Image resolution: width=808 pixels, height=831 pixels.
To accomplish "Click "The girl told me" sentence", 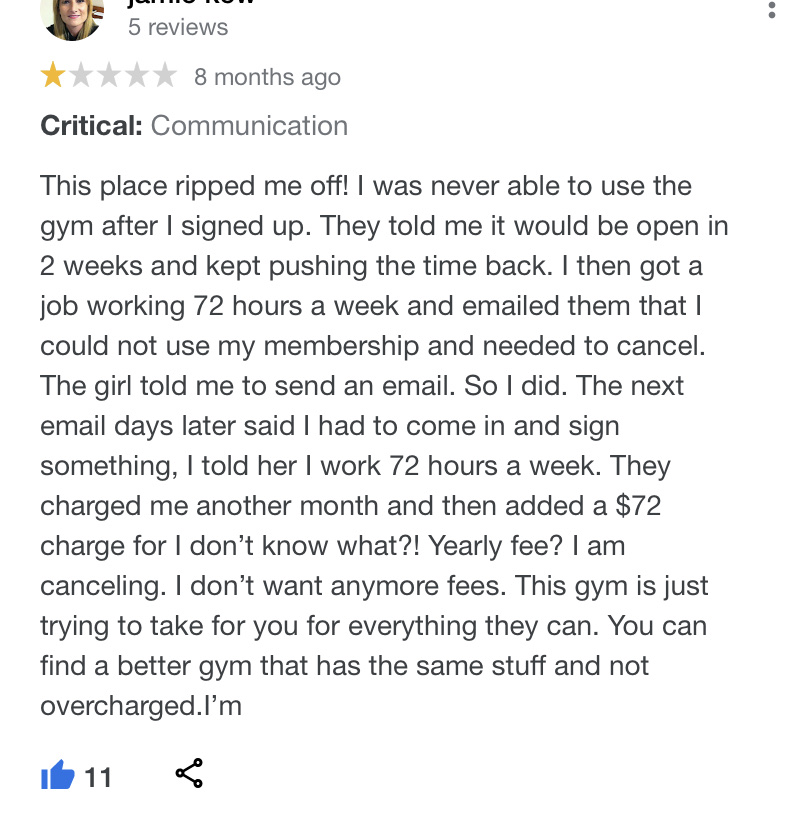I will 151,386.
